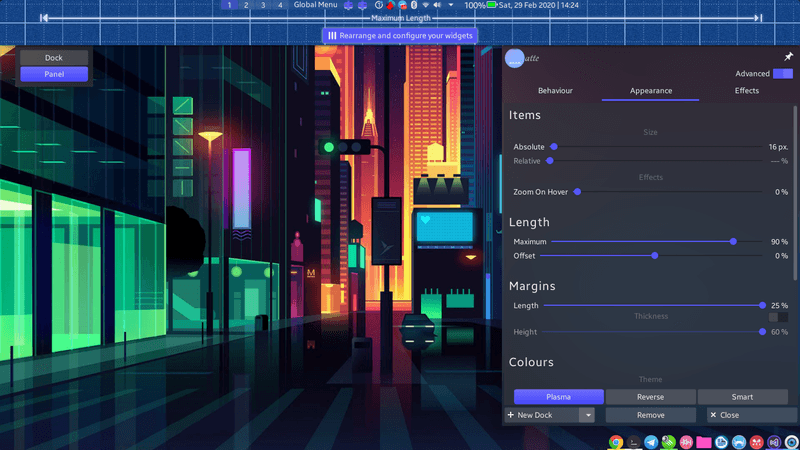The image size is (800, 450).
Task: Open the pink folder file manager
Action: [x=703, y=442]
